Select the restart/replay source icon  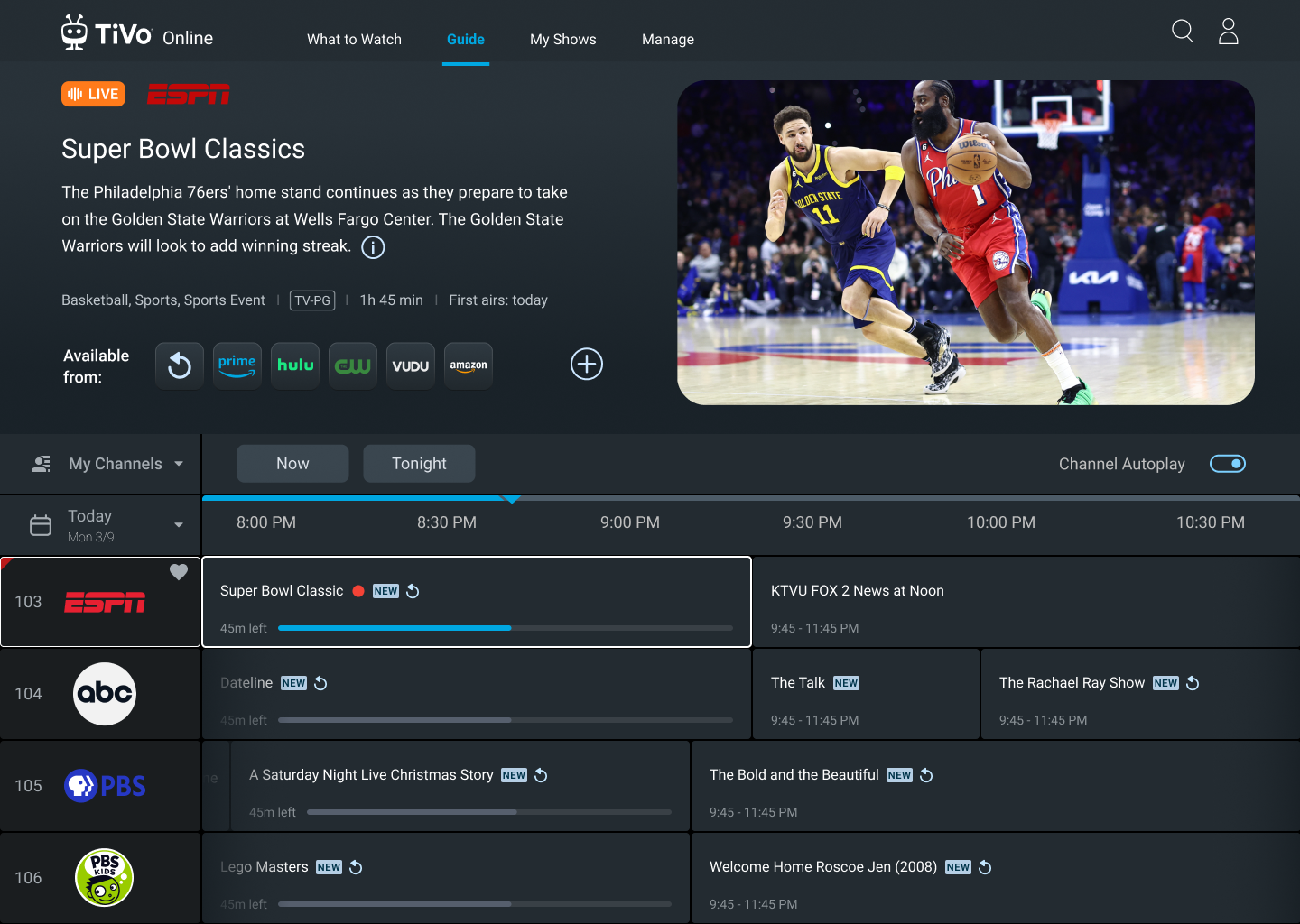[180, 365]
